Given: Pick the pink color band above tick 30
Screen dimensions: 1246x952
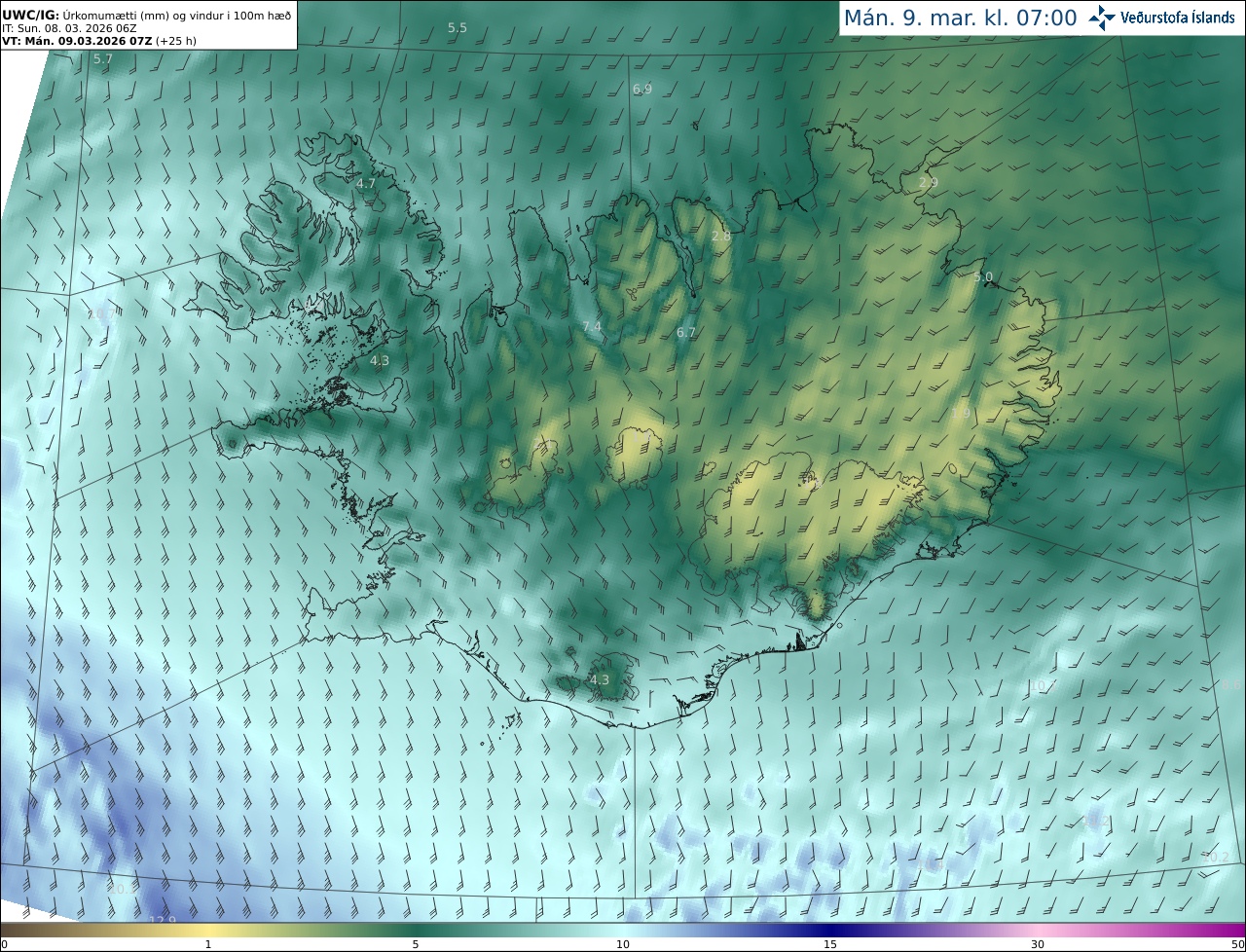Looking at the screenshot, I should [1038, 930].
